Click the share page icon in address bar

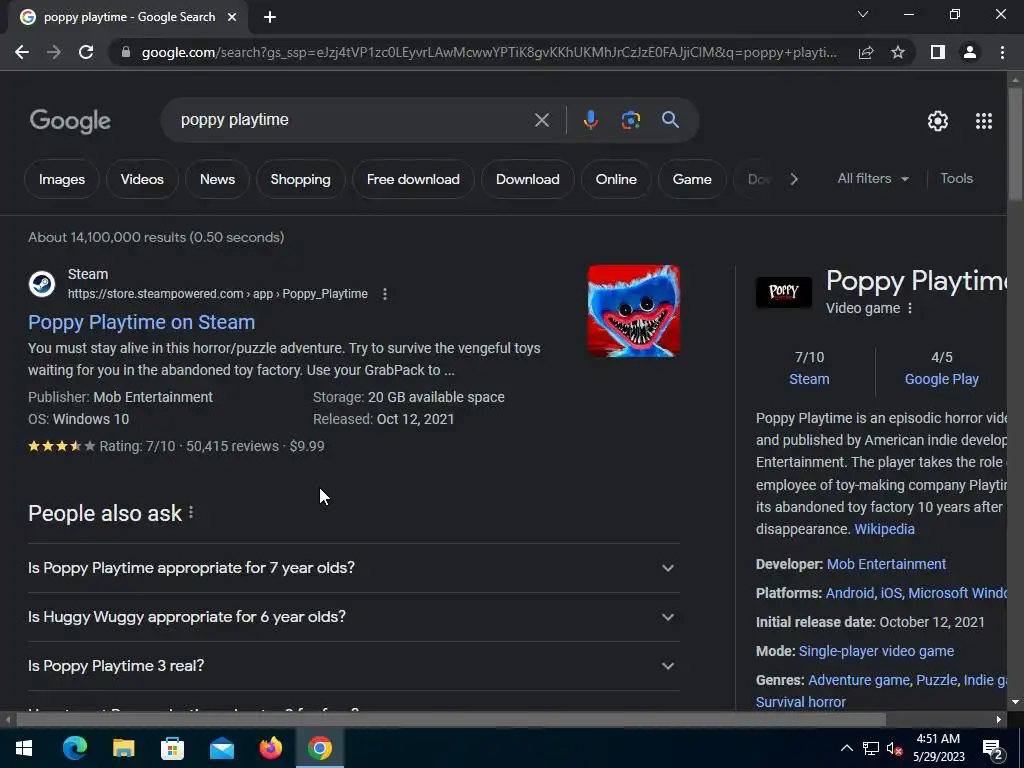pos(866,52)
